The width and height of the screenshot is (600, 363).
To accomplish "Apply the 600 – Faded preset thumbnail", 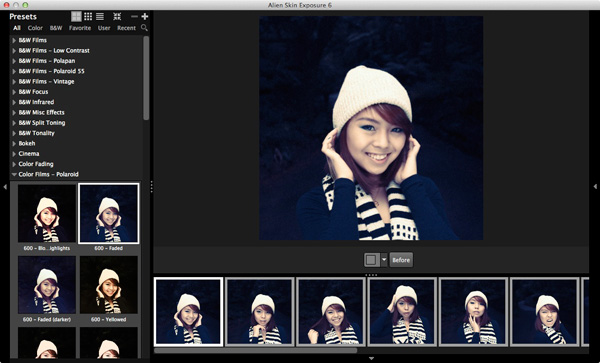I will tap(109, 213).
